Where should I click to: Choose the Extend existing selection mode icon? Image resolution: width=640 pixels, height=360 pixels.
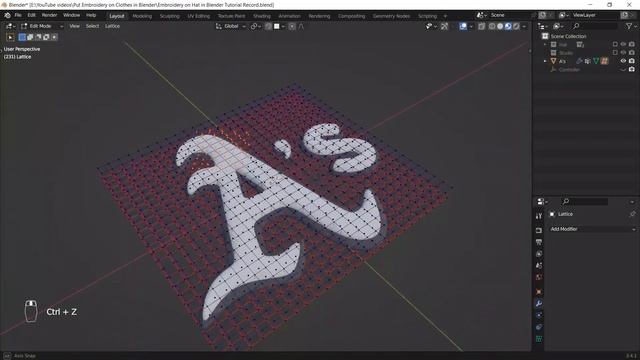point(30,37)
